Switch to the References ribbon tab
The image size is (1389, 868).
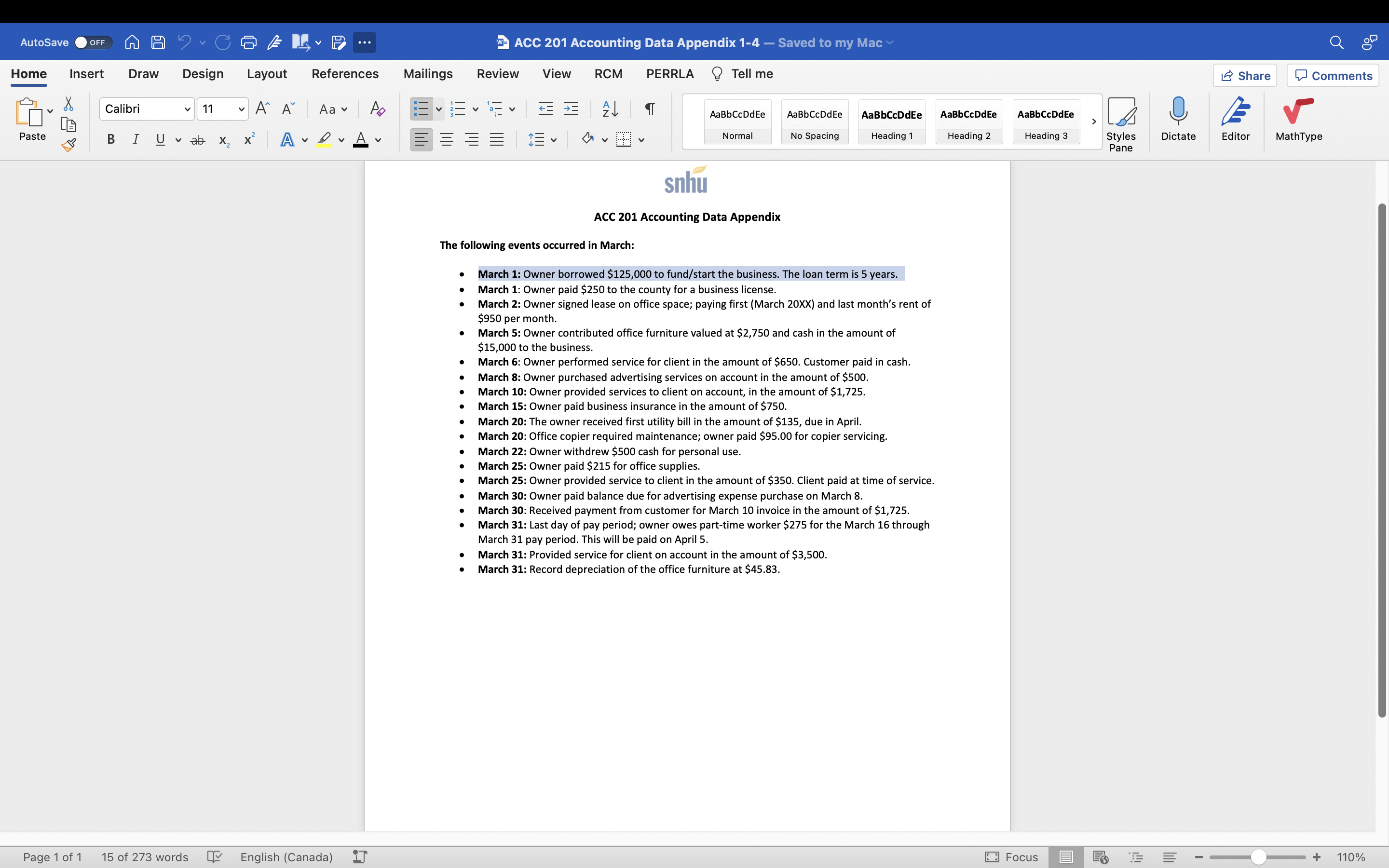344,73
